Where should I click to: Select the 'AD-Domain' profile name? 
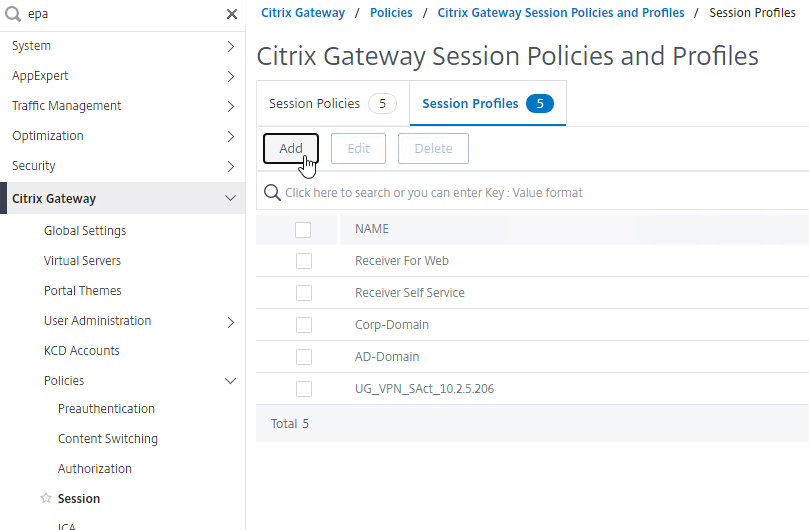click(x=387, y=357)
